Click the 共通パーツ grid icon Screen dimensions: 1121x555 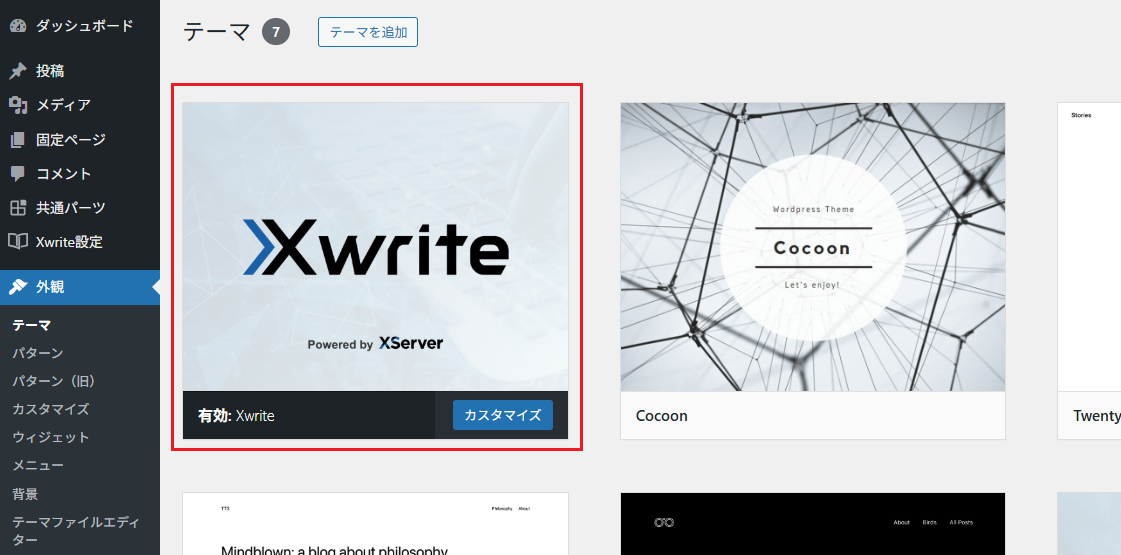[x=18, y=208]
